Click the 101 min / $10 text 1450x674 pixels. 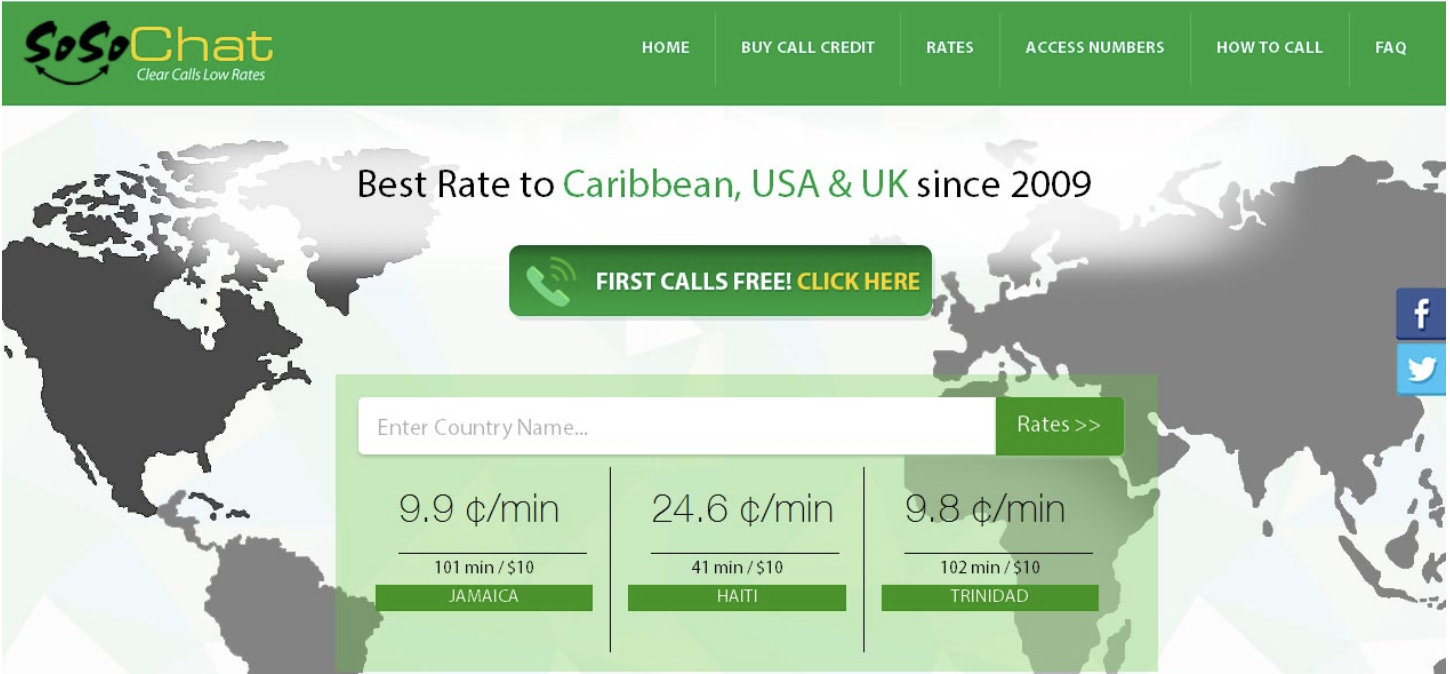tap(484, 568)
